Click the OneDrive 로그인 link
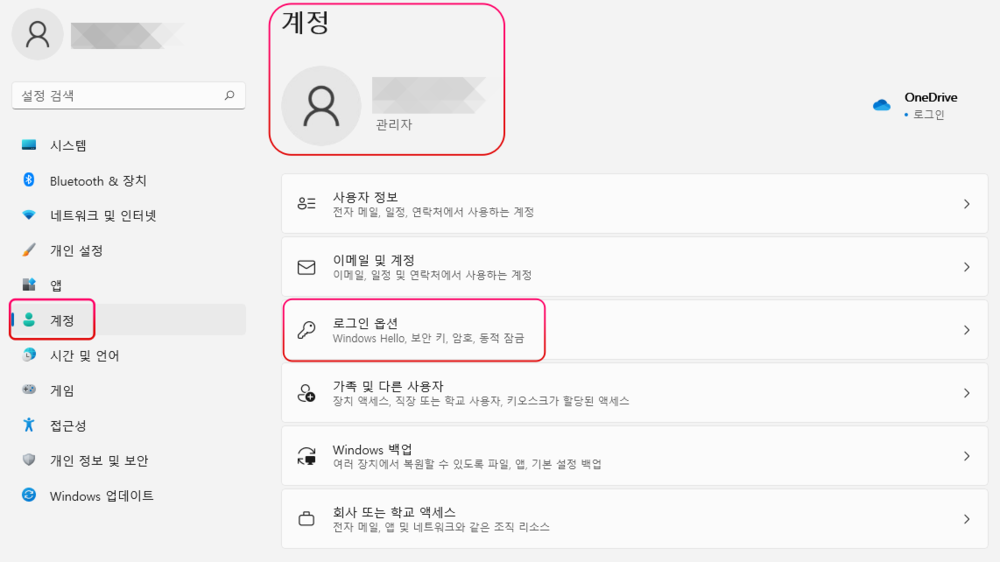Viewport: 1000px width, 562px height. [928, 115]
